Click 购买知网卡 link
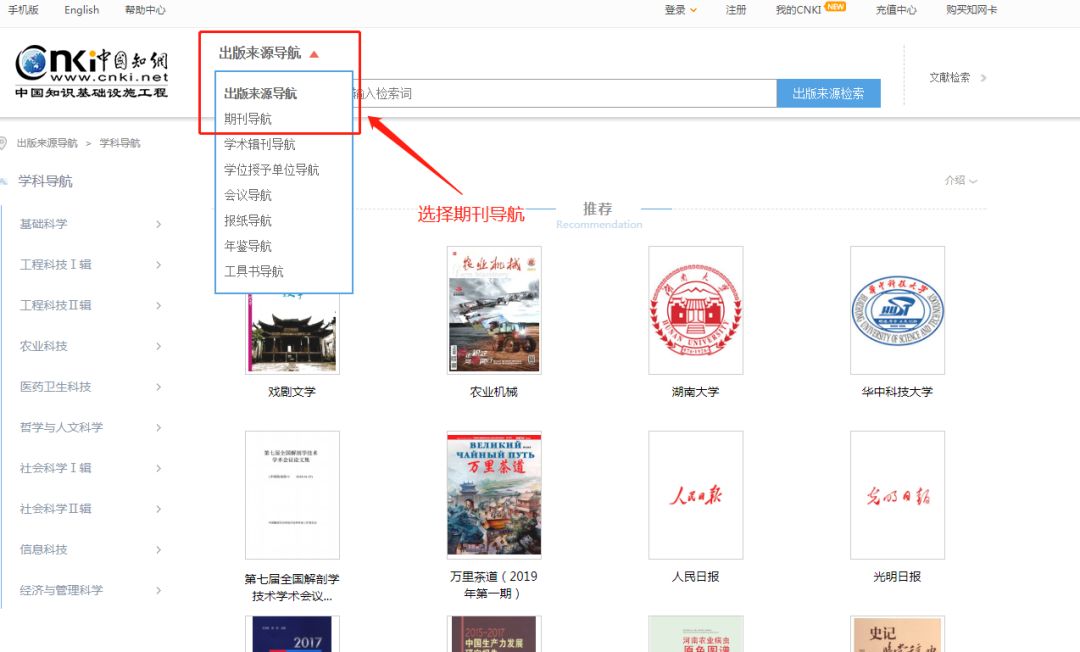This screenshot has height=652, width=1080. [971, 10]
